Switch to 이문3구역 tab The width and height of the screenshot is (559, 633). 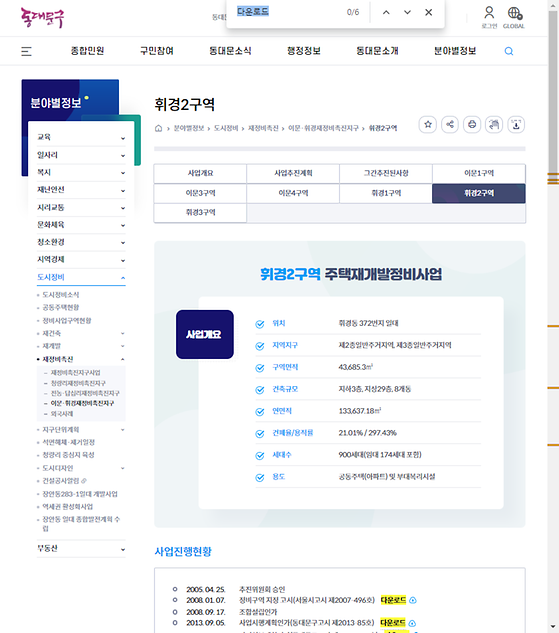pos(200,193)
